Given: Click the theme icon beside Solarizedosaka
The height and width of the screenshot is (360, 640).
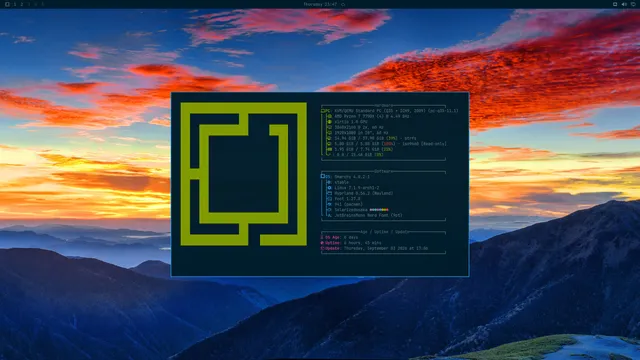Looking at the screenshot, I should click(330, 210).
